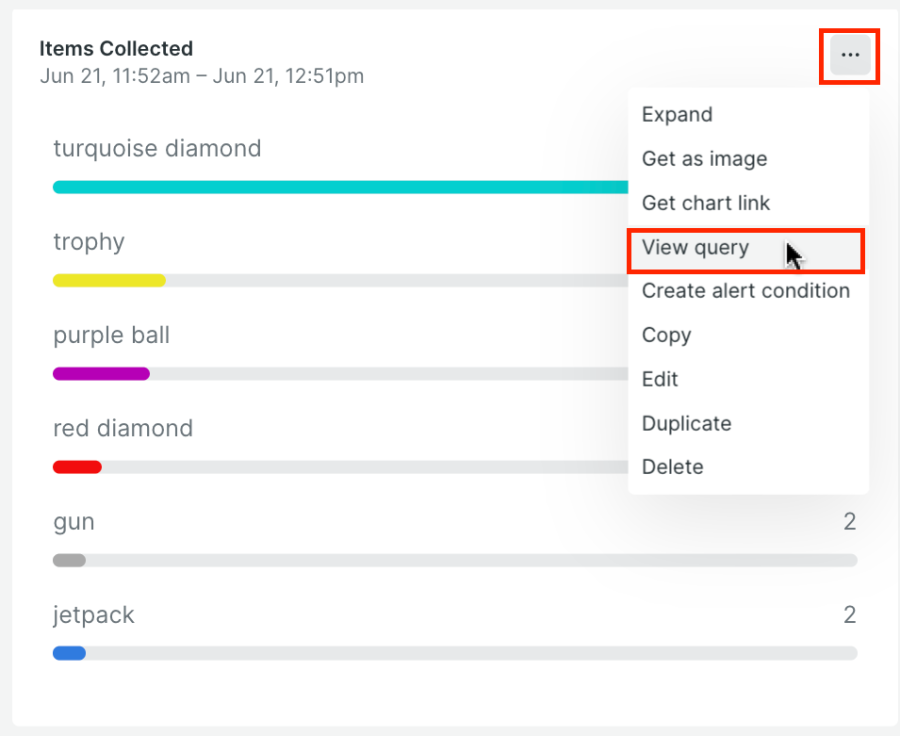Image resolution: width=900 pixels, height=736 pixels.
Task: Select the jetpack blue bar
Action: (x=68, y=653)
